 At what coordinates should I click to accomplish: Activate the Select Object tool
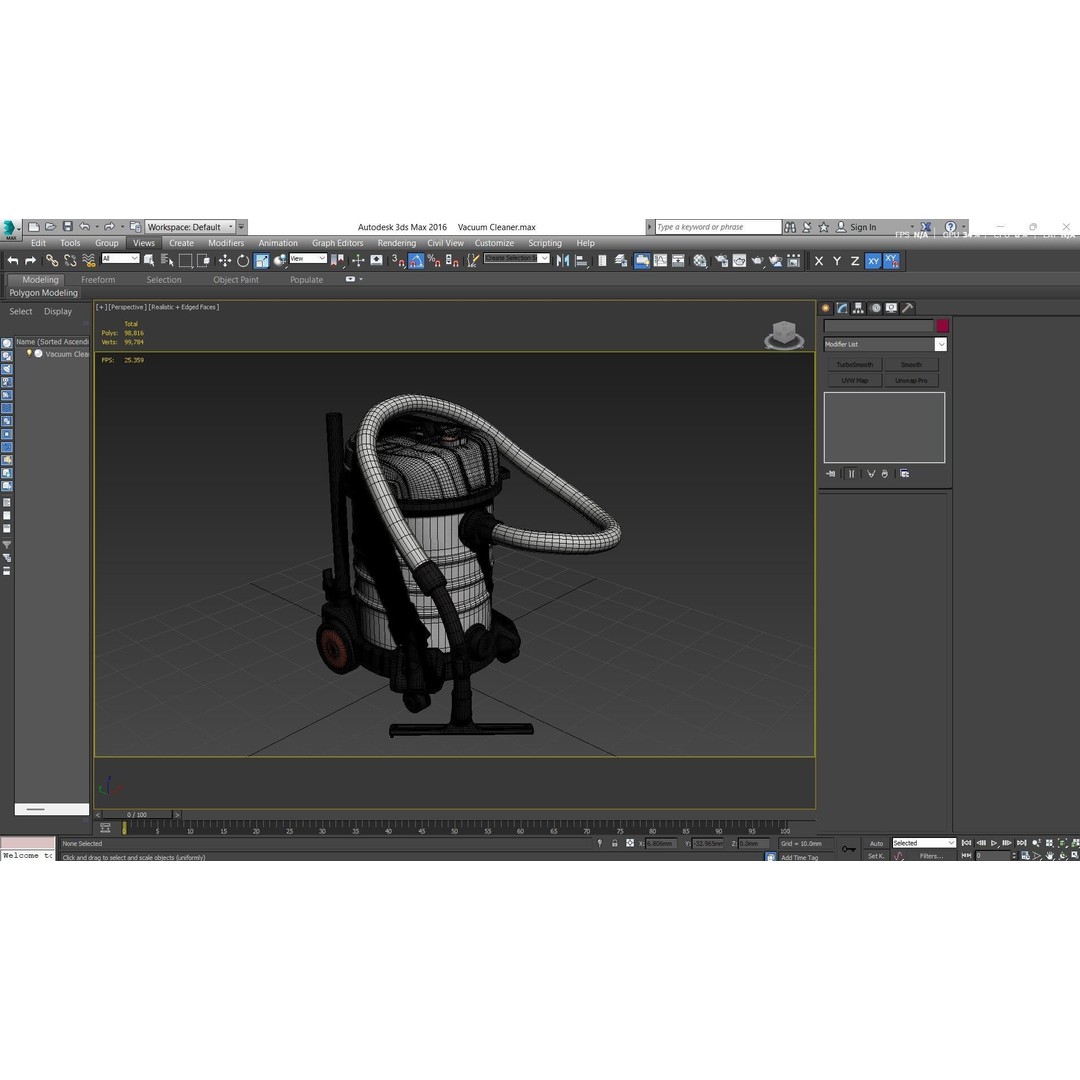coord(149,261)
